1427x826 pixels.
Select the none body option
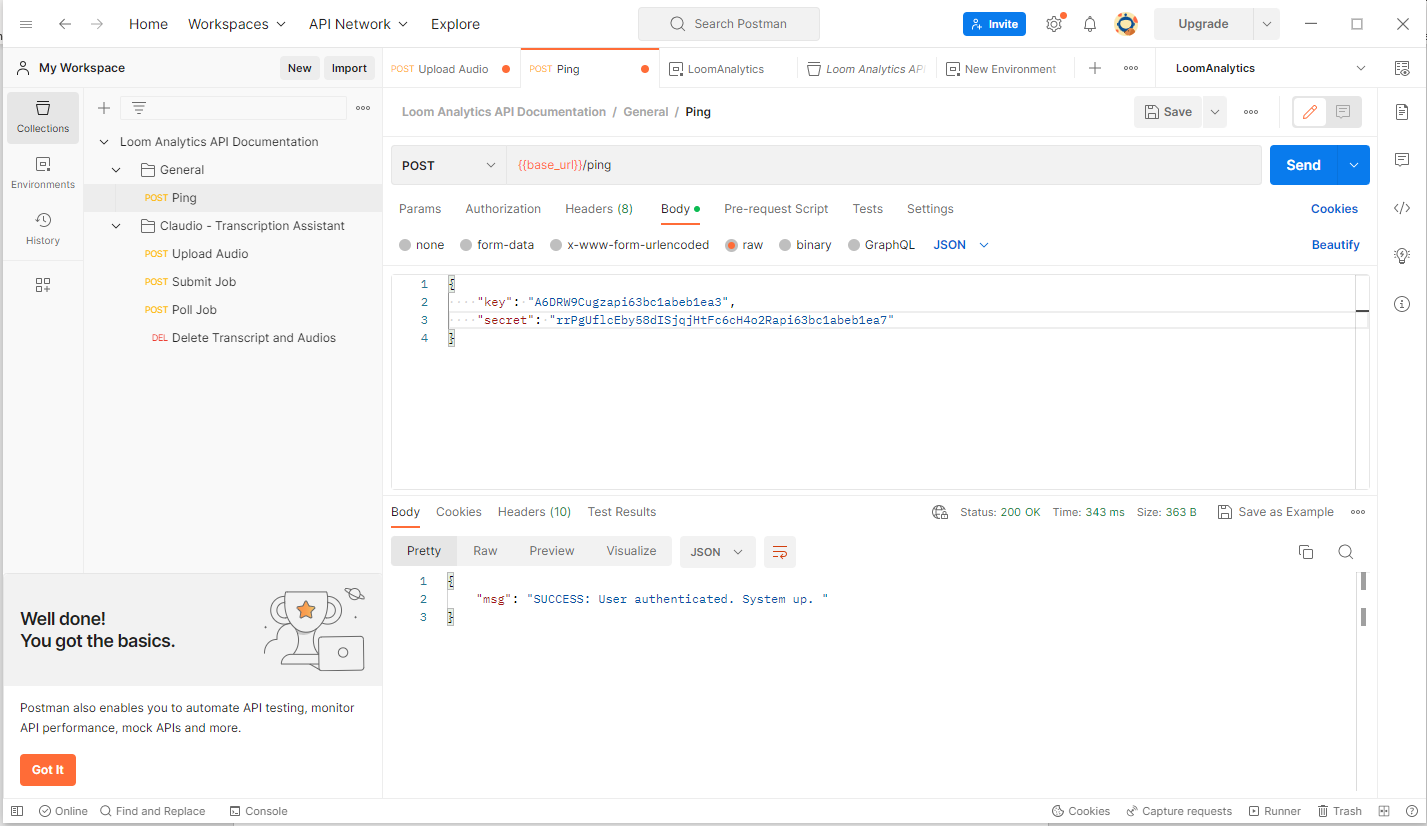(x=421, y=244)
